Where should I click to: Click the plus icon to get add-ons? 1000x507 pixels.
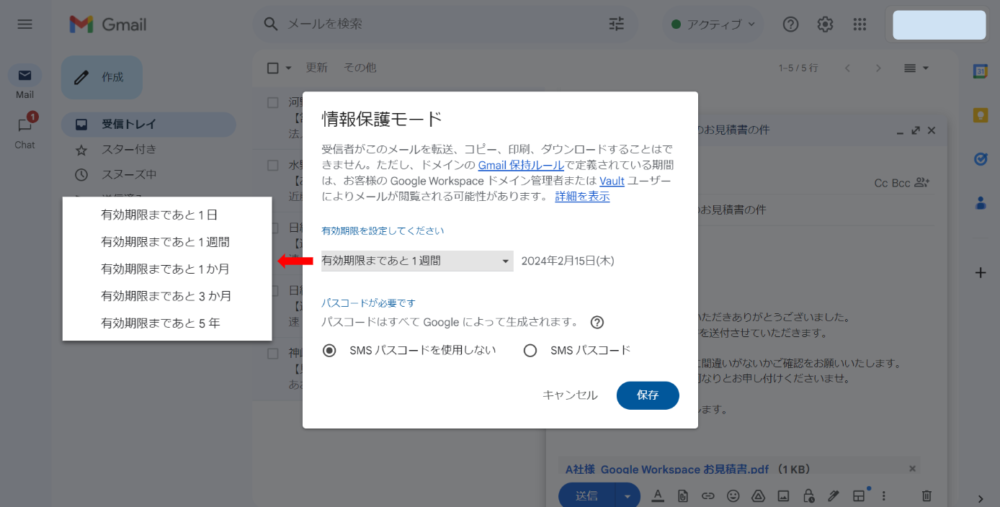coord(980,273)
